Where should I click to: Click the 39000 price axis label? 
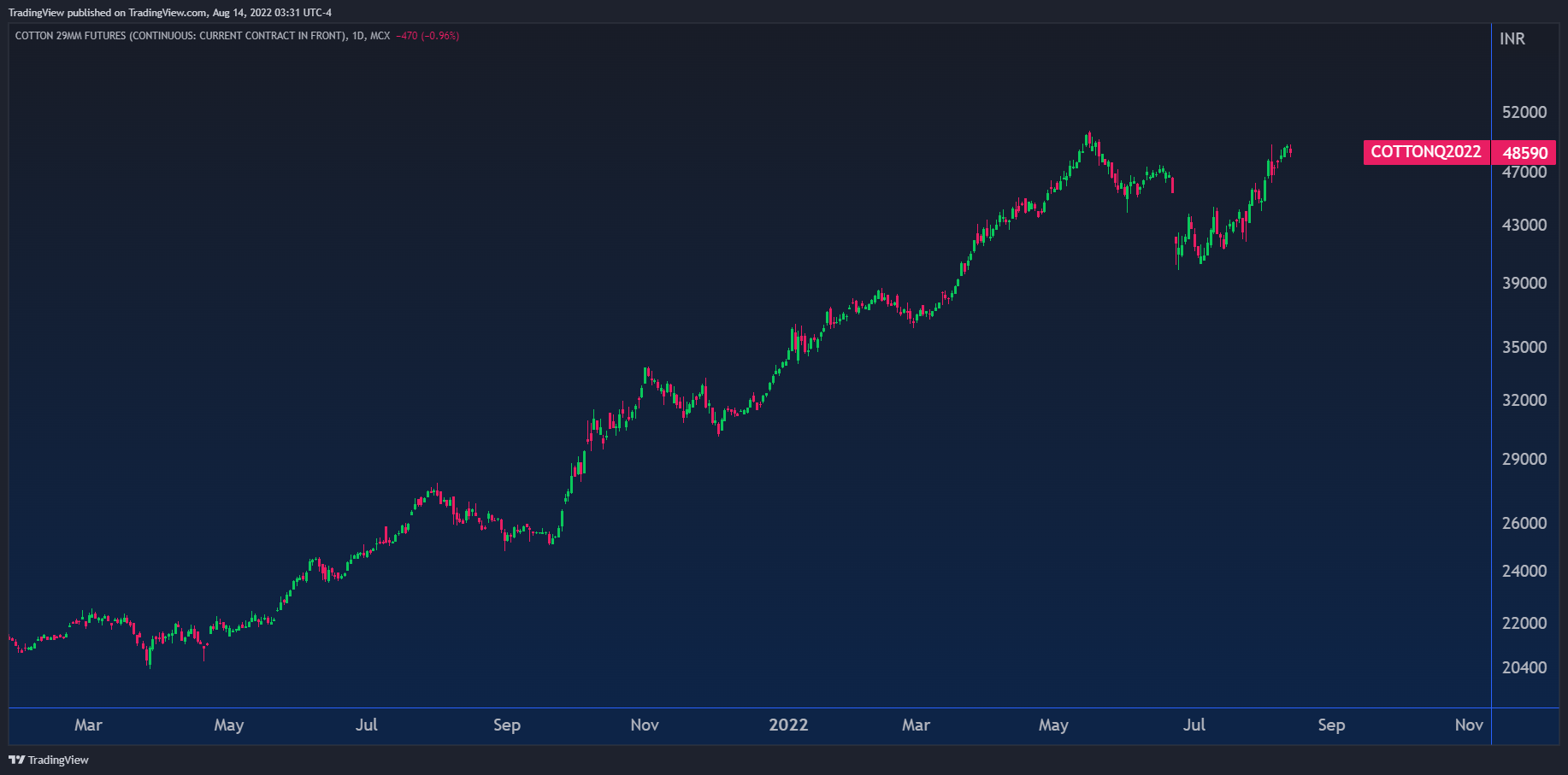pos(1524,283)
